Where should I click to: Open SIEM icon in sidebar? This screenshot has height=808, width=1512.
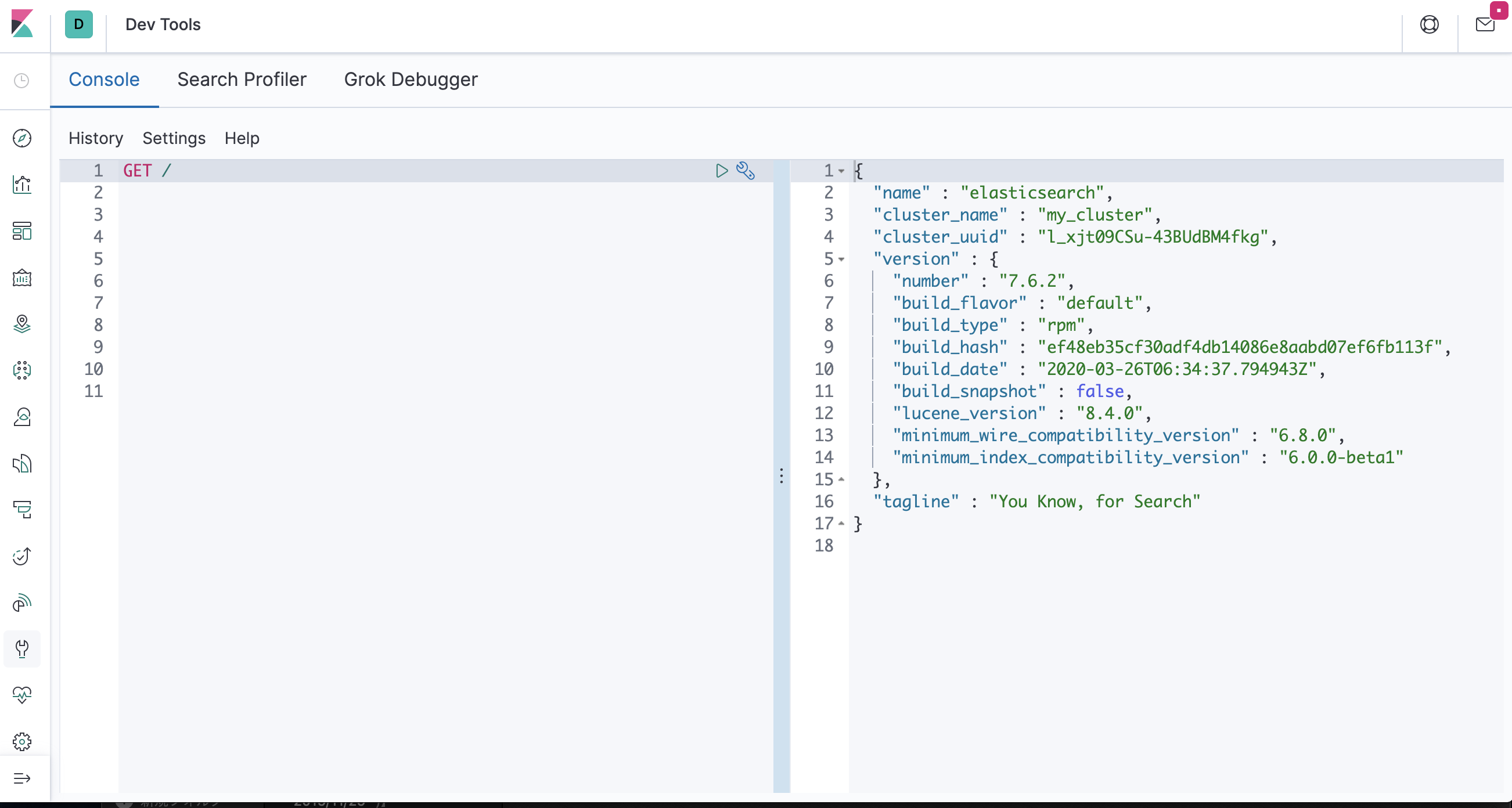[x=21, y=603]
